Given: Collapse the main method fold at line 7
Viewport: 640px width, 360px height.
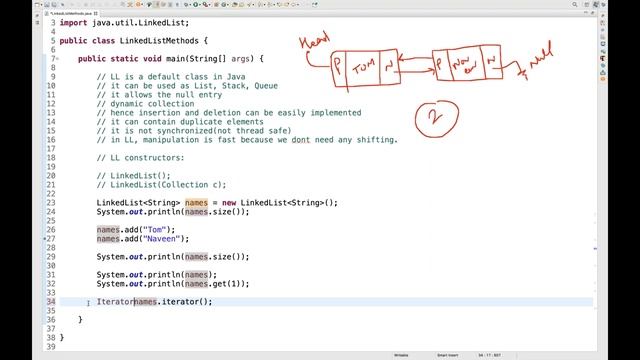Looking at the screenshot, I should [x=58, y=59].
